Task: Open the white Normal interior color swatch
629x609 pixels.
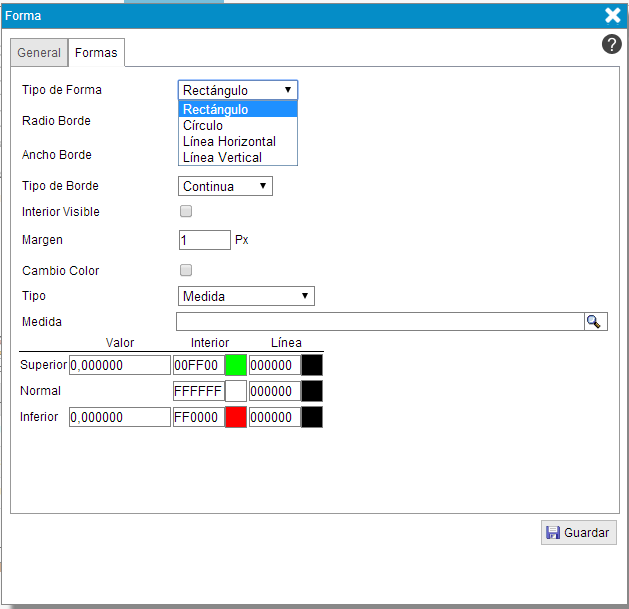Action: click(235, 391)
